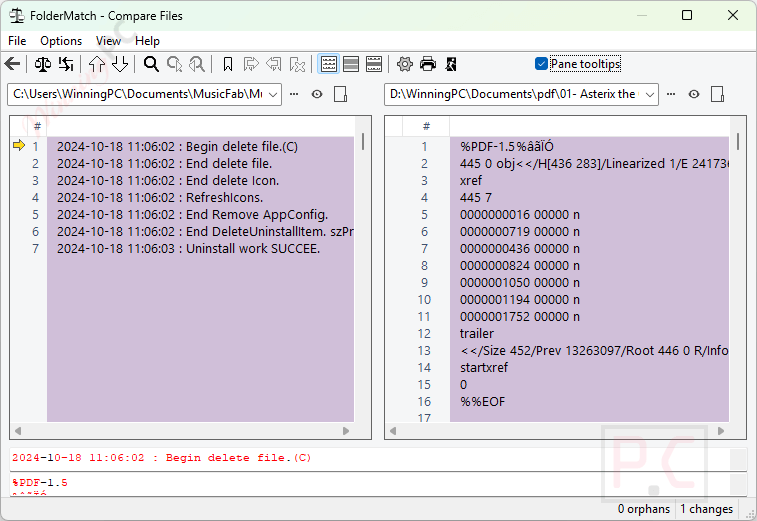
Task: Click the '0 orphans' status bar entry
Action: tap(644, 509)
